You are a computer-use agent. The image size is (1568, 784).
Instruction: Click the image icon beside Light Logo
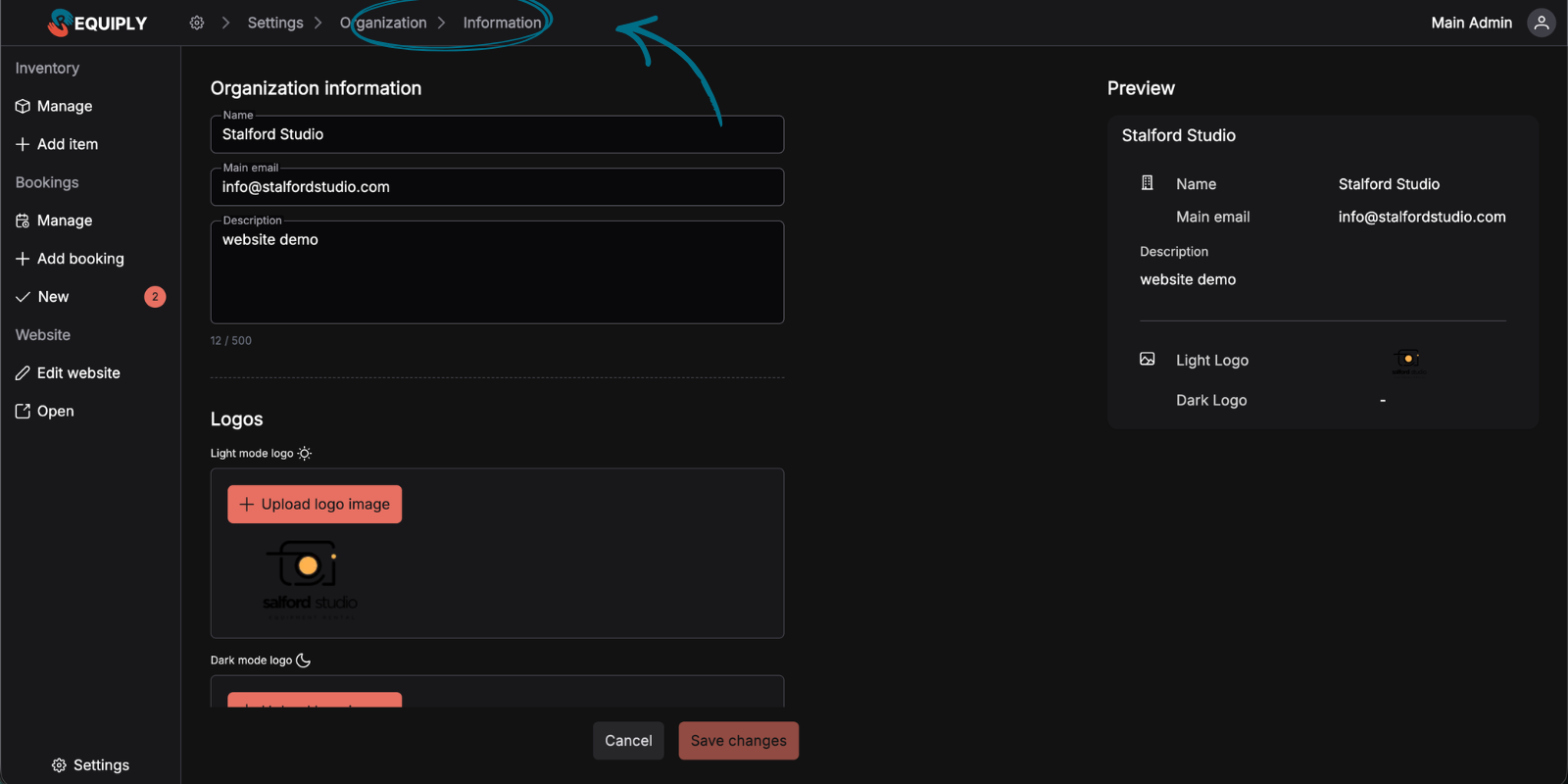click(1148, 360)
